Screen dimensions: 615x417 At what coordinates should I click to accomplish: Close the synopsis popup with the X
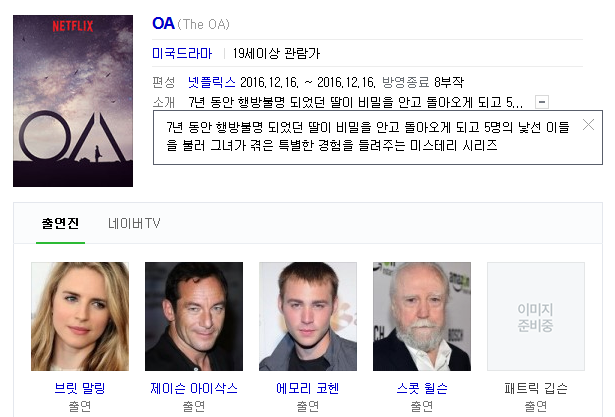click(588, 125)
